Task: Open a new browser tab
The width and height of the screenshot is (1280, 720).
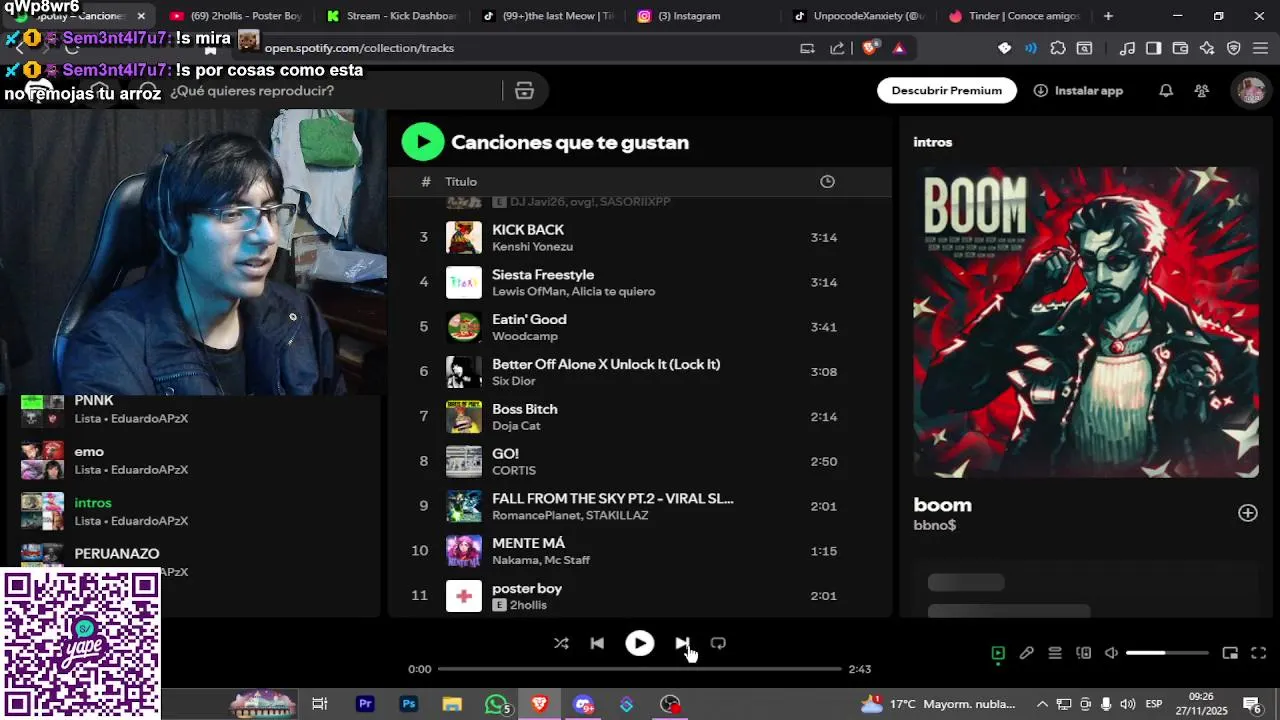Action: pos(1108,16)
